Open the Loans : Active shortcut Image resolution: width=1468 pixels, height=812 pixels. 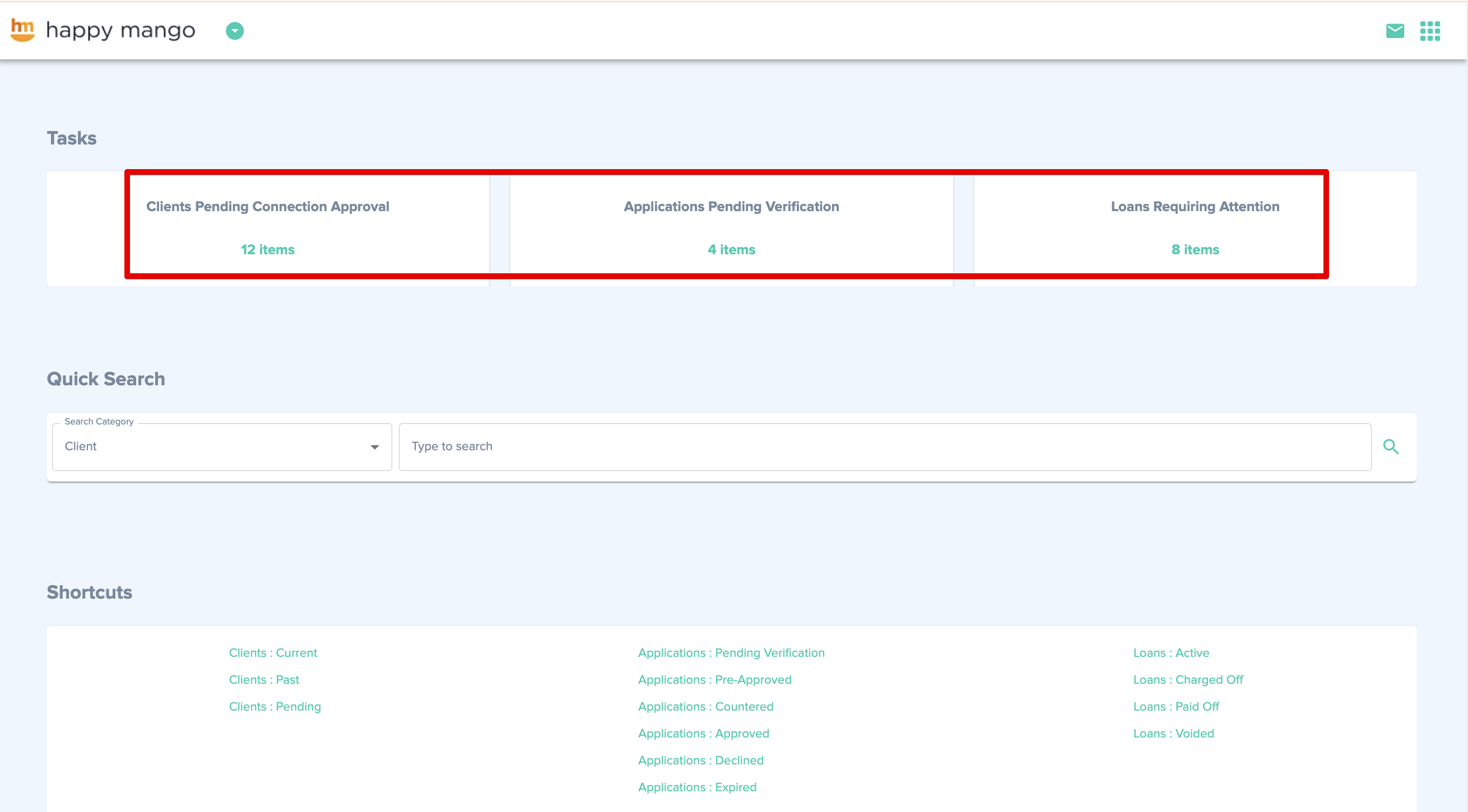click(x=1171, y=653)
